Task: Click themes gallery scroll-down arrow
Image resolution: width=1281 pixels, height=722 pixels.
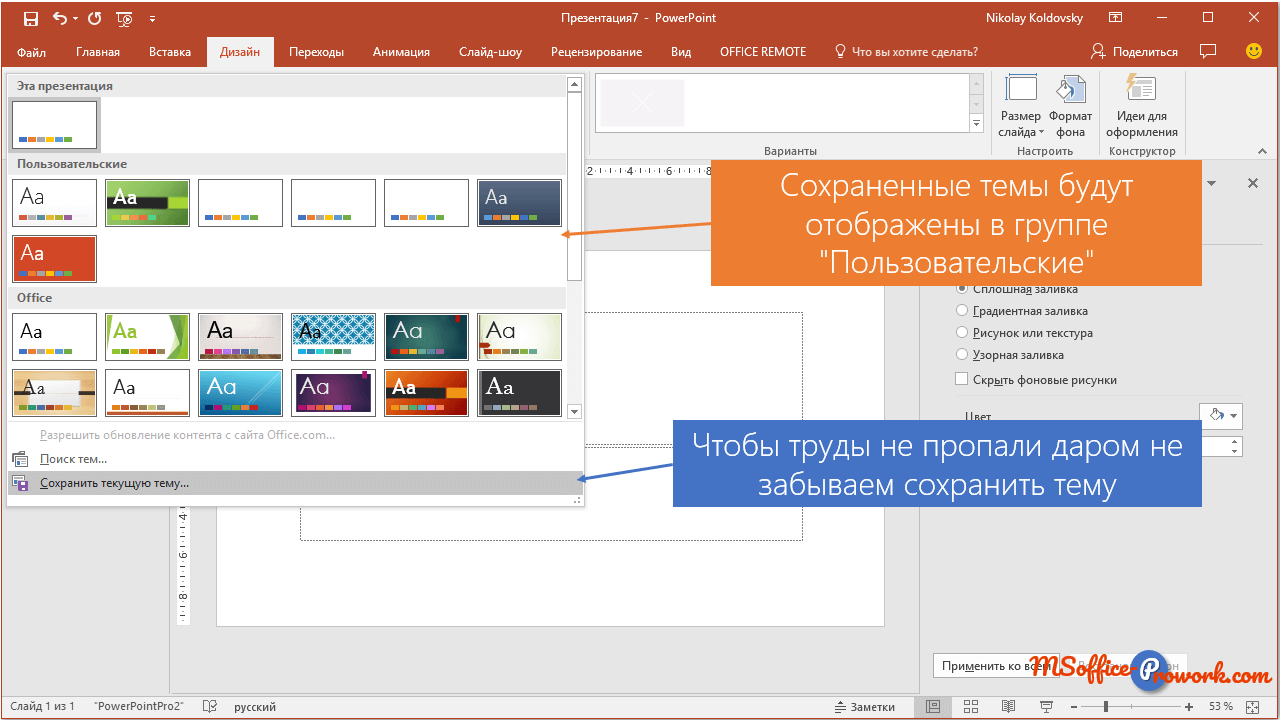Action: point(575,411)
